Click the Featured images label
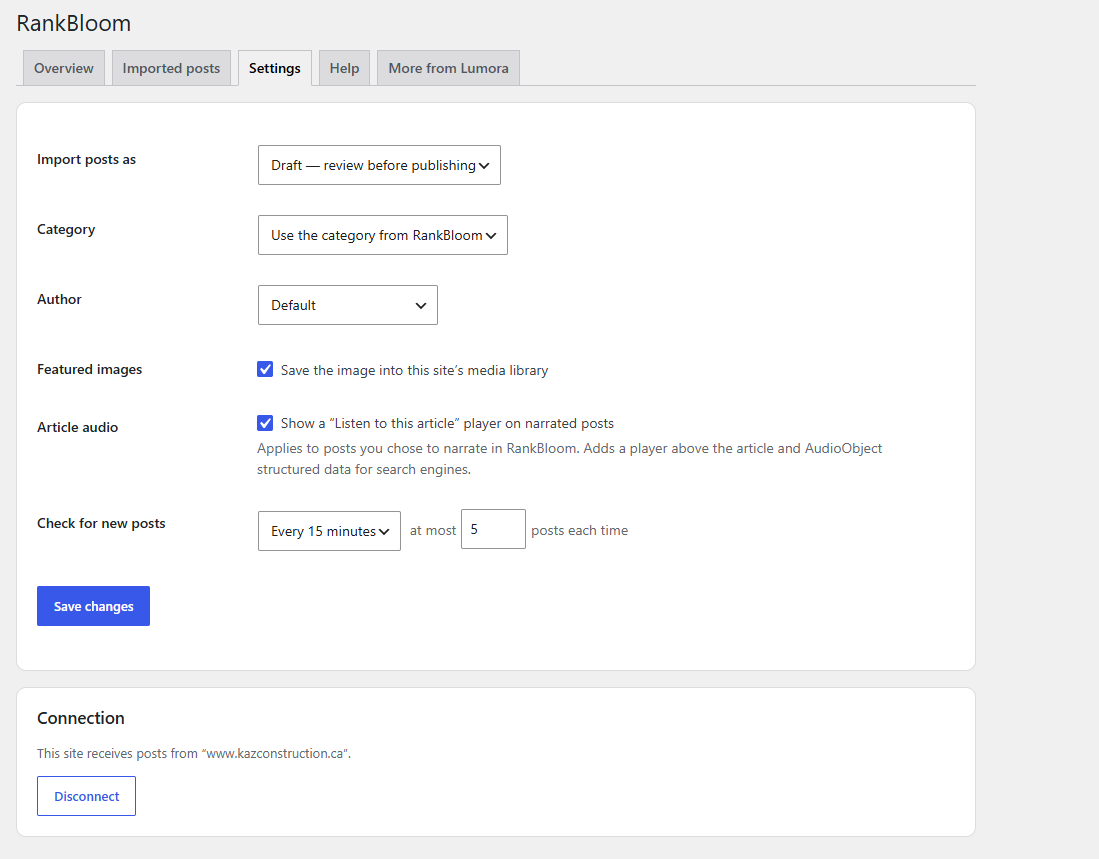This screenshot has width=1099, height=859. pyautogui.click(x=90, y=369)
